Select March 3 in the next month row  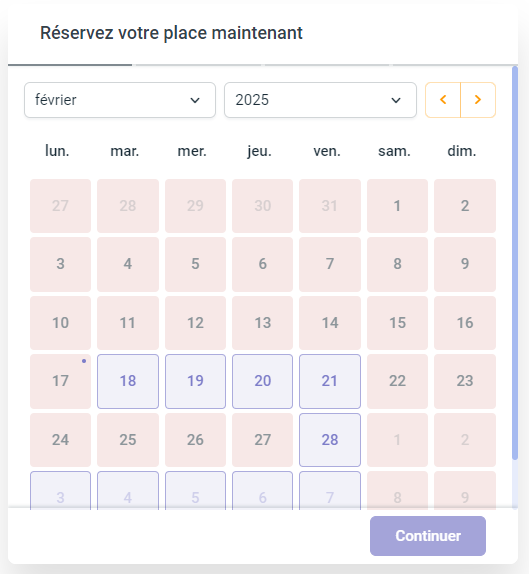click(60, 491)
